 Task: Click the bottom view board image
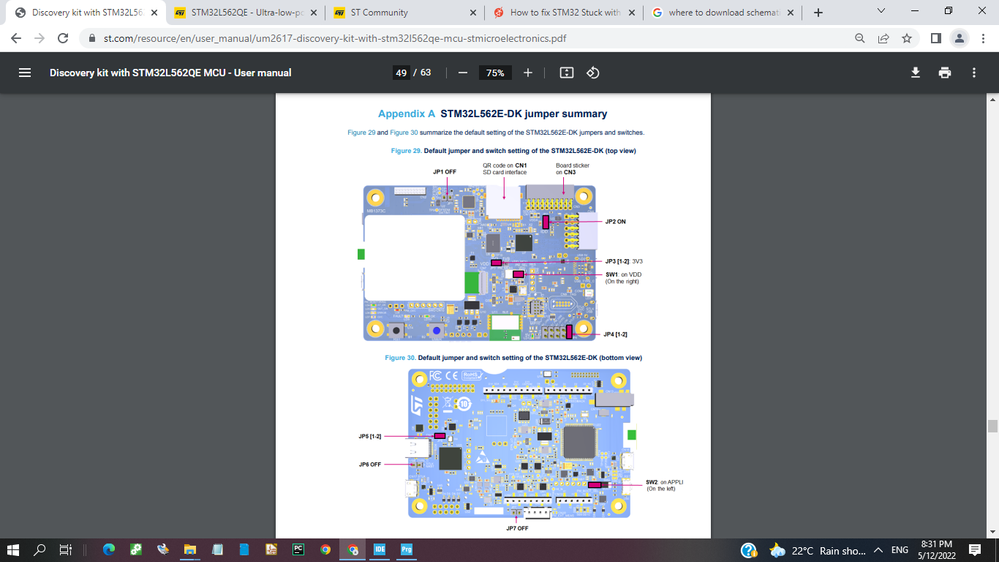coord(519,443)
